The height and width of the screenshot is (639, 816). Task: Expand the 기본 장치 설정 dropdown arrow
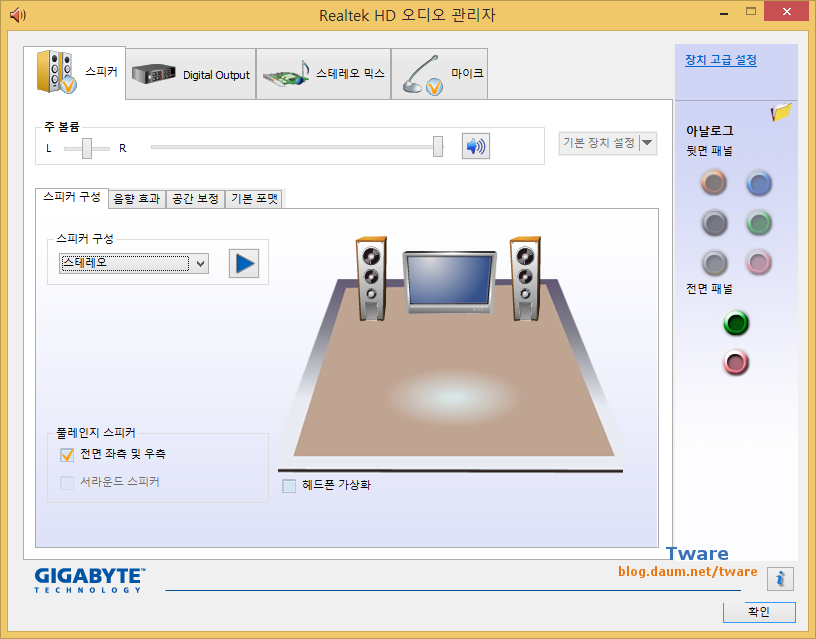click(x=647, y=143)
